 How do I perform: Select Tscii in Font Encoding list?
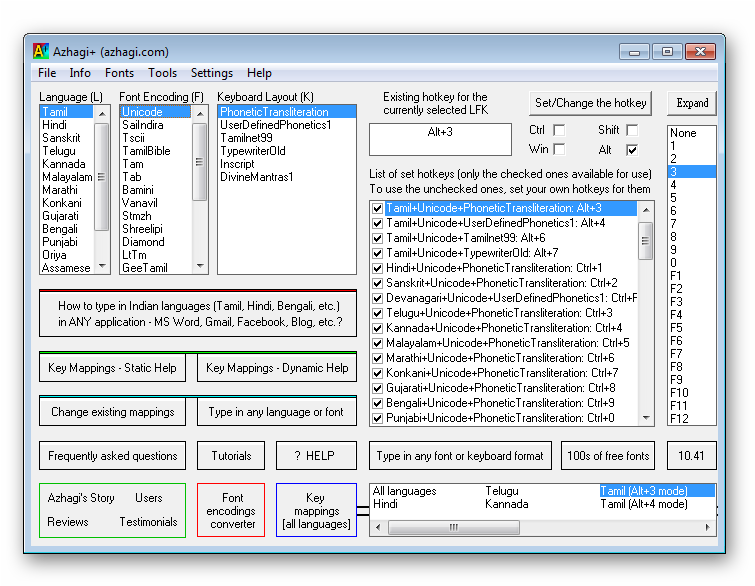[x=156, y=138]
